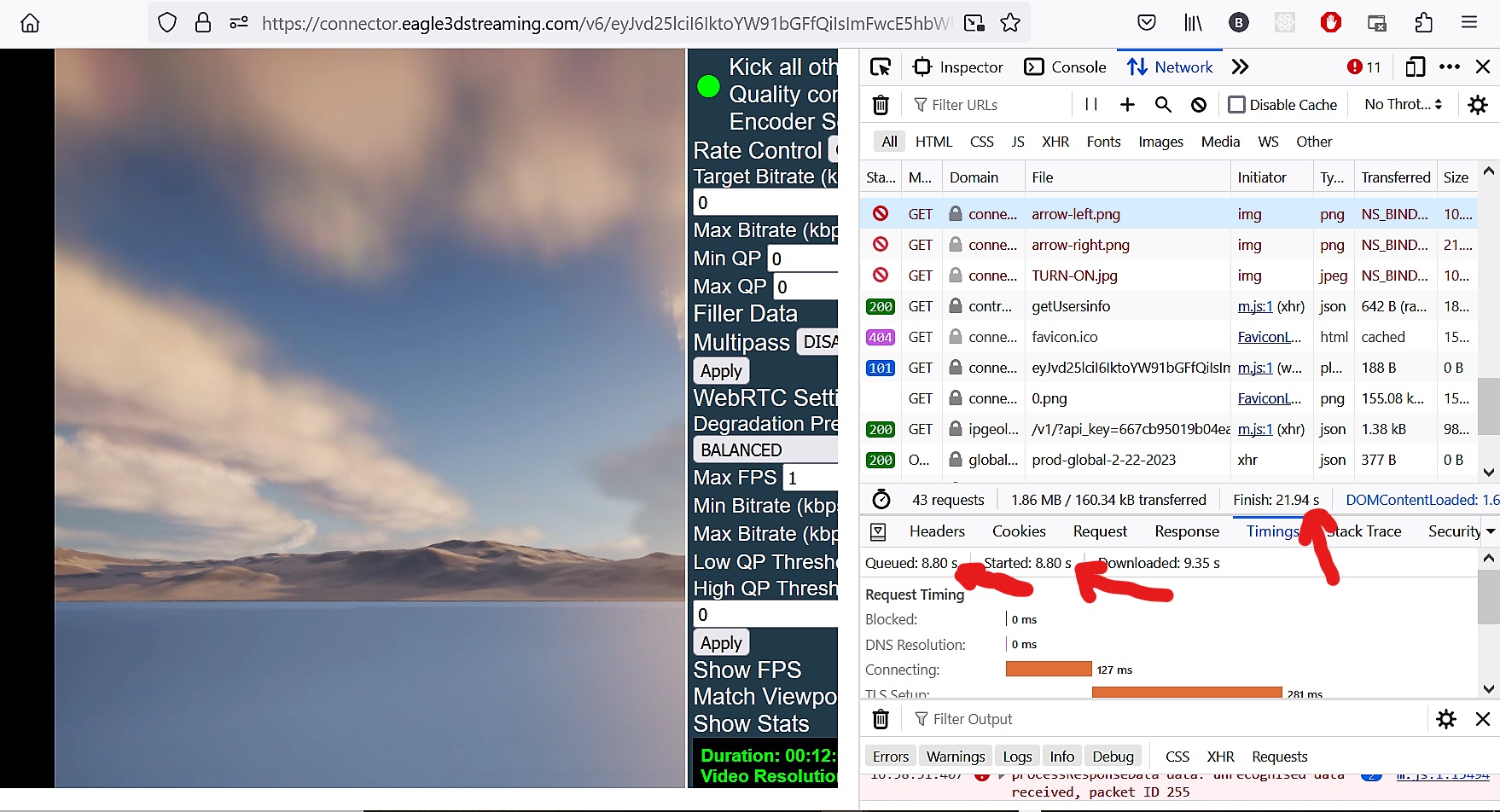Open the Degradation Preference BALANCED dropdown
The image size is (1500, 812).
[765, 450]
